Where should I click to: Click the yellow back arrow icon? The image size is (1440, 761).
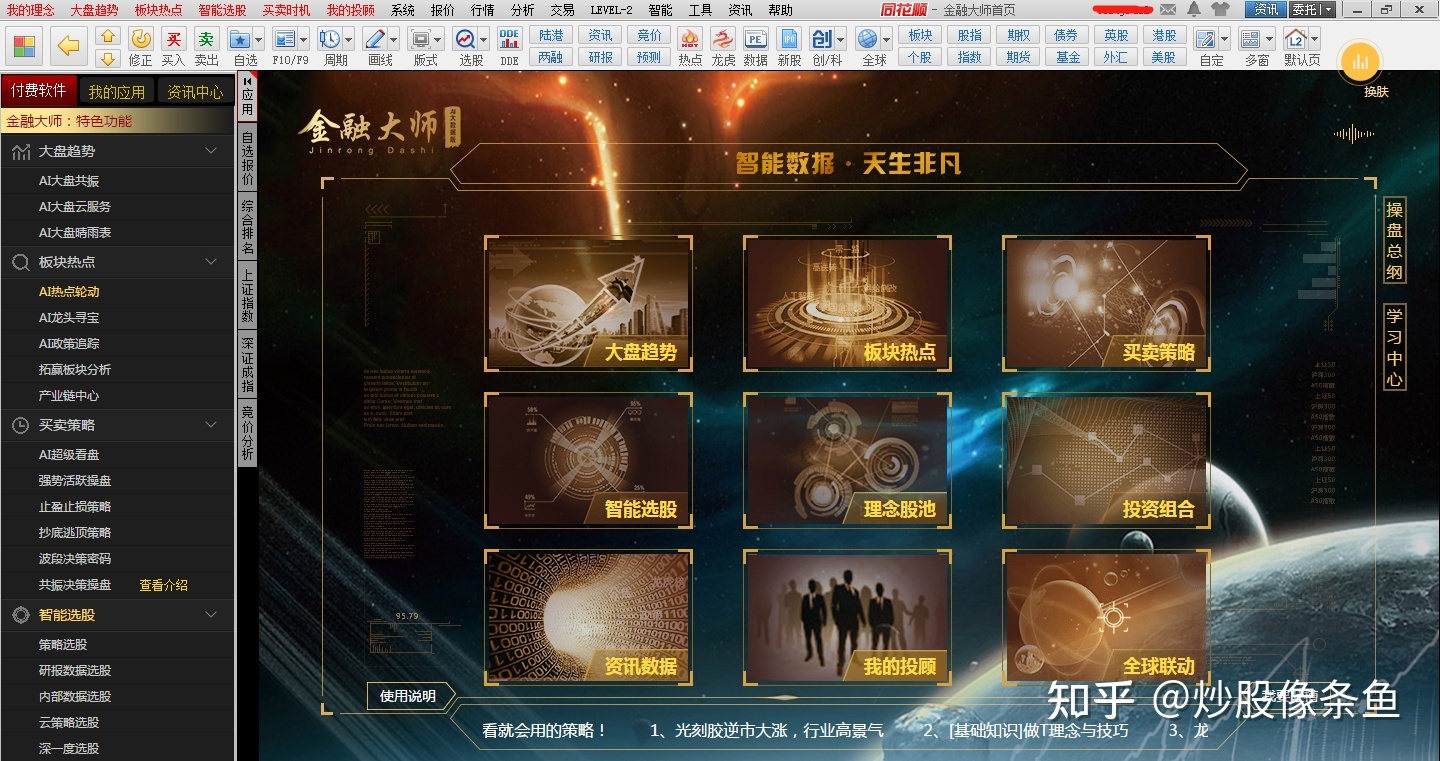[x=67, y=44]
